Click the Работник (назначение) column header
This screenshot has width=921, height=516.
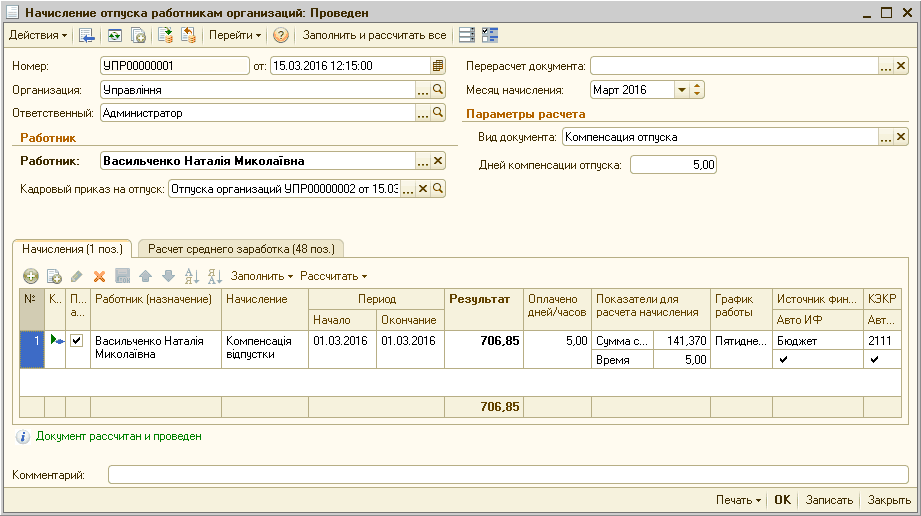(x=156, y=309)
